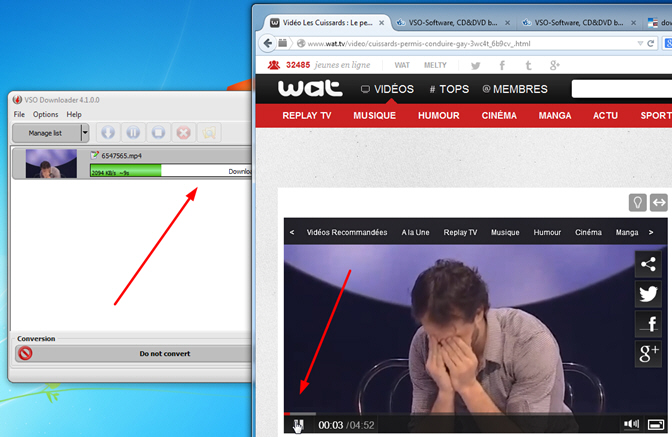Image resolution: width=672 pixels, height=437 pixels.
Task: Select the A la Une player tab
Action: pos(415,232)
